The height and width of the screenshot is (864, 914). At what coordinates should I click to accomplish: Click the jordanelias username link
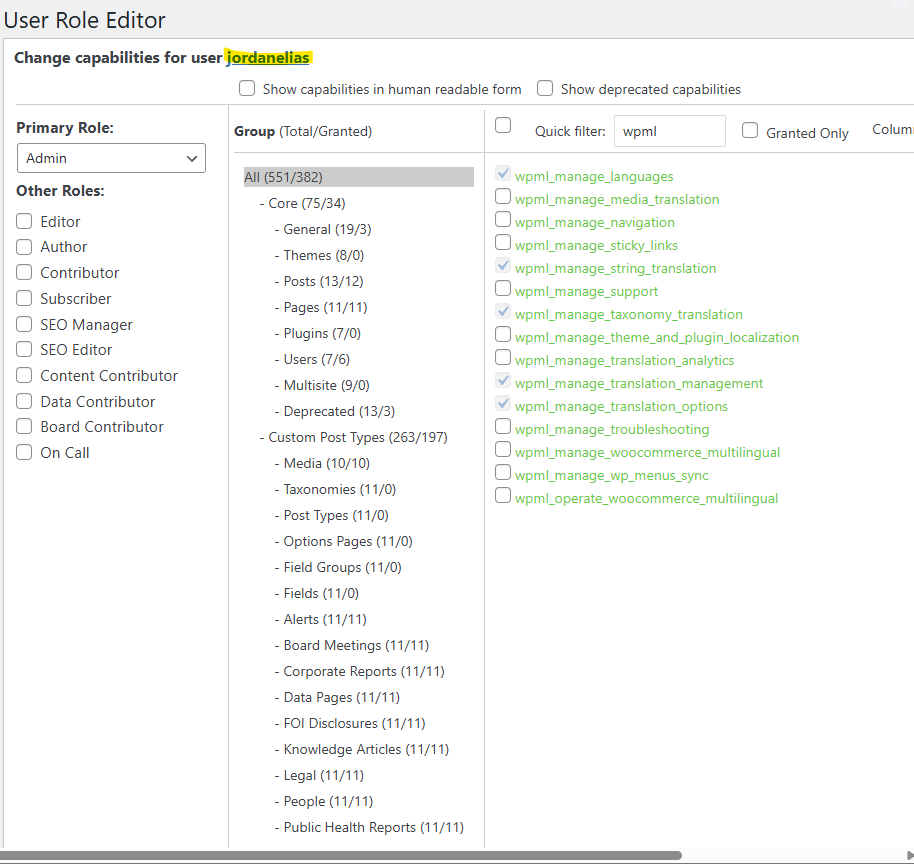click(x=268, y=58)
